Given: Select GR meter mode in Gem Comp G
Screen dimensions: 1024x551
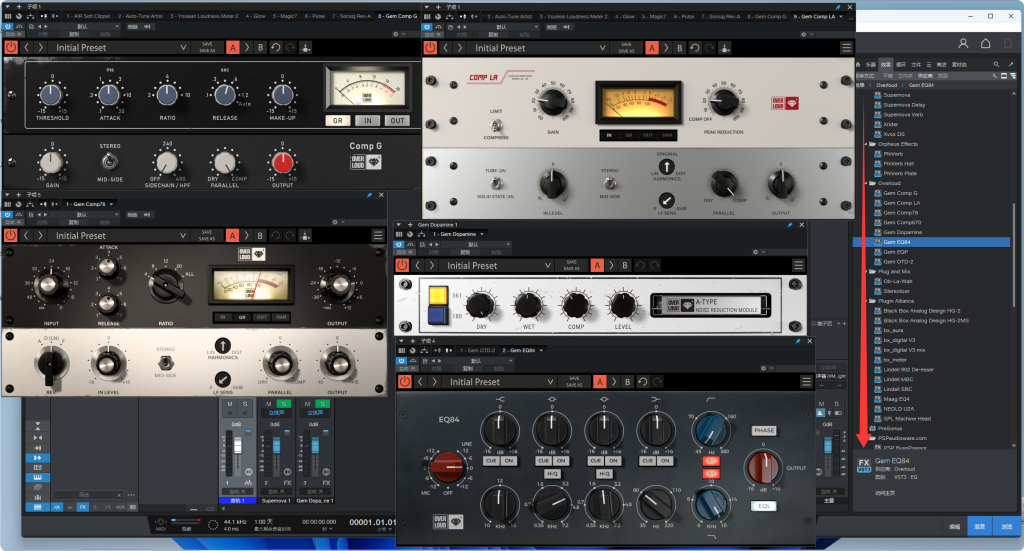Looking at the screenshot, I should (338, 121).
